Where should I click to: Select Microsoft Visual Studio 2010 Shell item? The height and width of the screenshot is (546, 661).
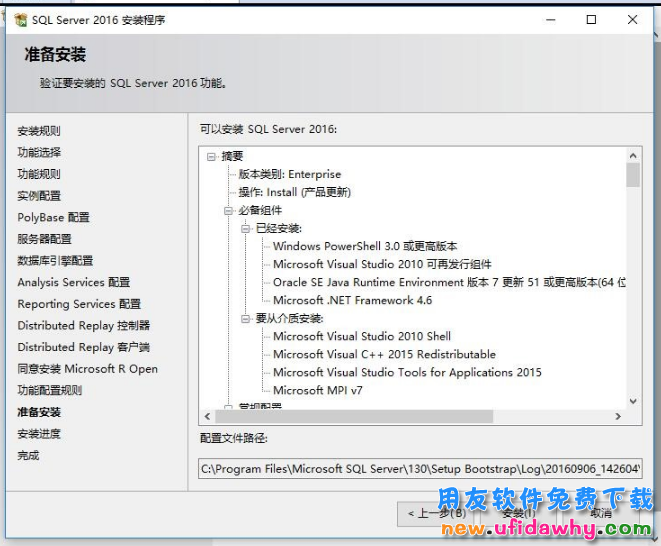361,336
